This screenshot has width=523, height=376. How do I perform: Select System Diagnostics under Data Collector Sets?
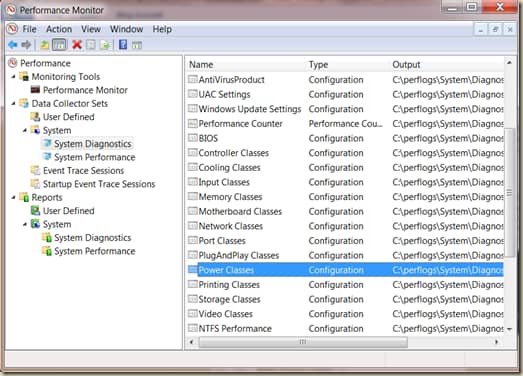point(93,144)
